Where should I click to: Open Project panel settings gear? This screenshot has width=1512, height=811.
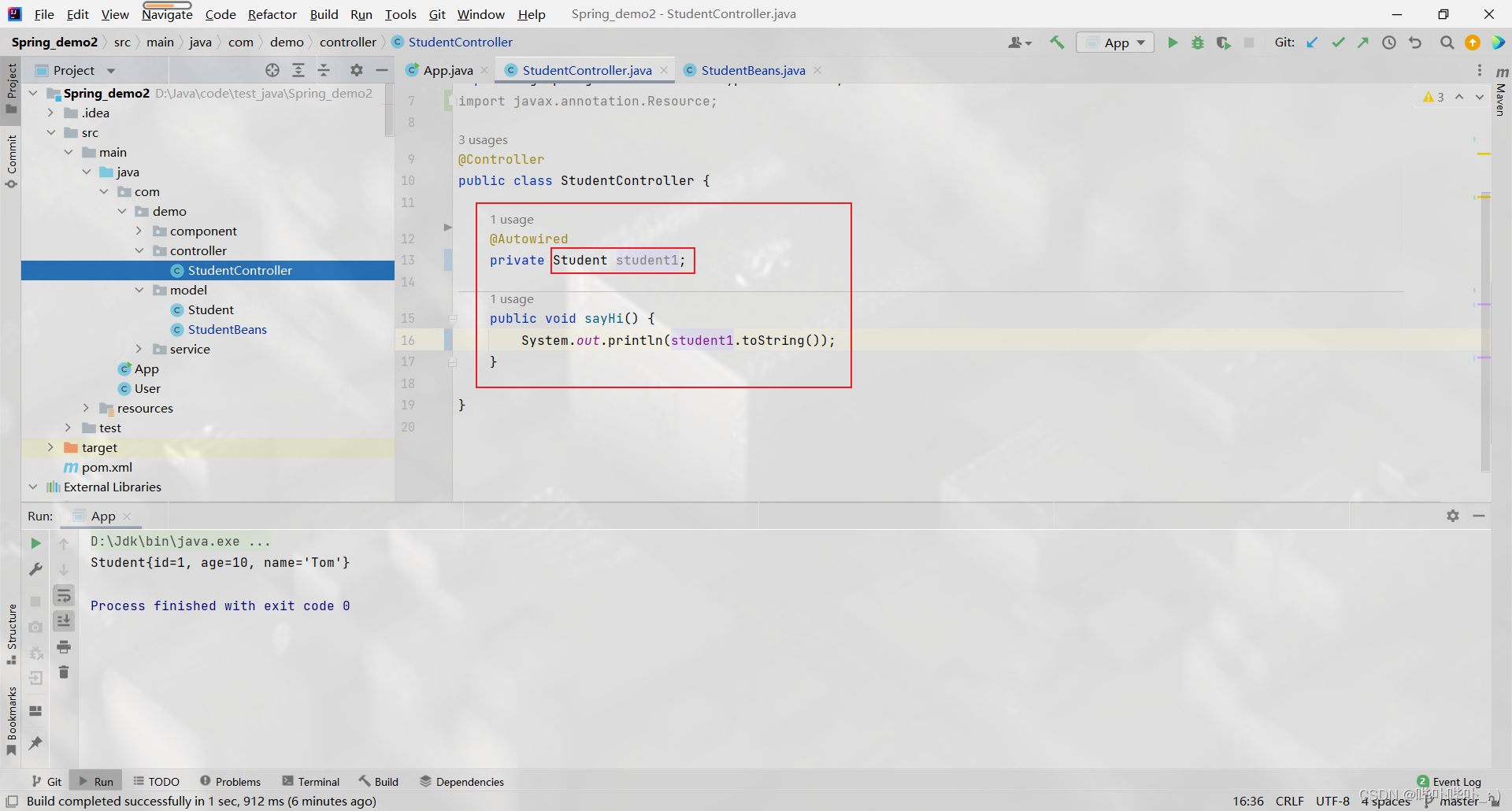[x=357, y=70]
